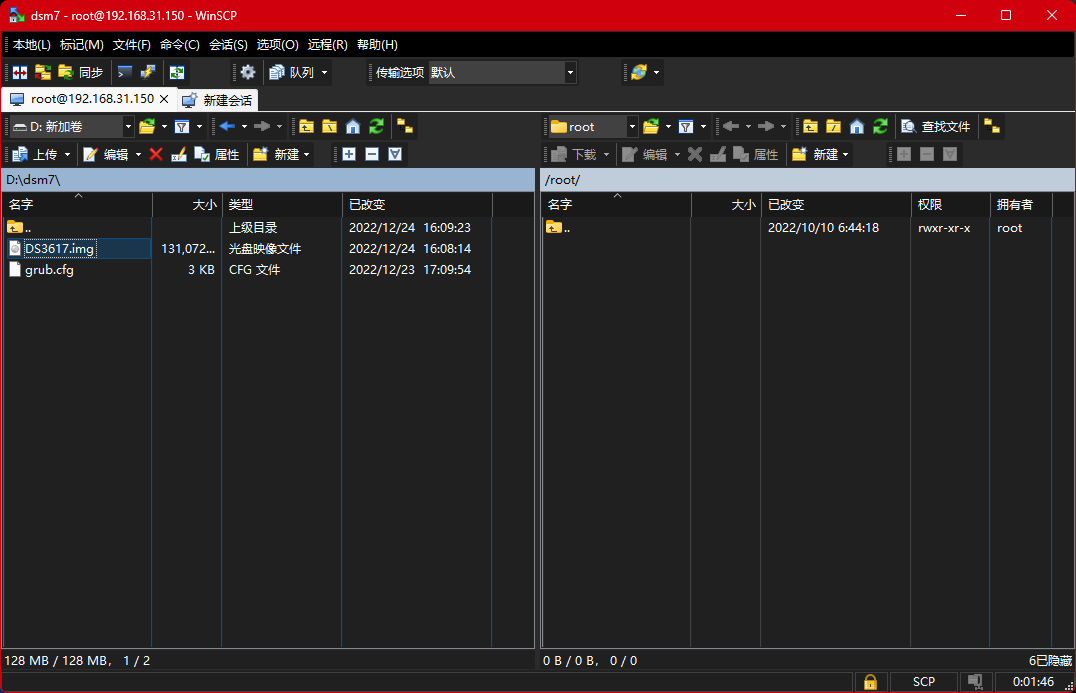Click the local panel home directory icon

coord(352,126)
